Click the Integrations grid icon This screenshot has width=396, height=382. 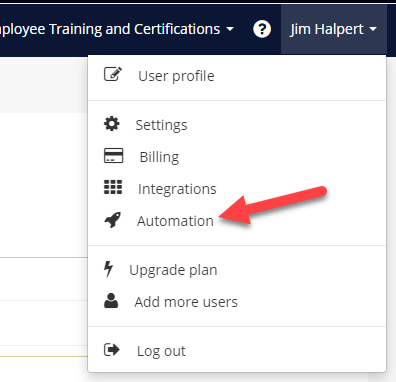click(x=113, y=187)
